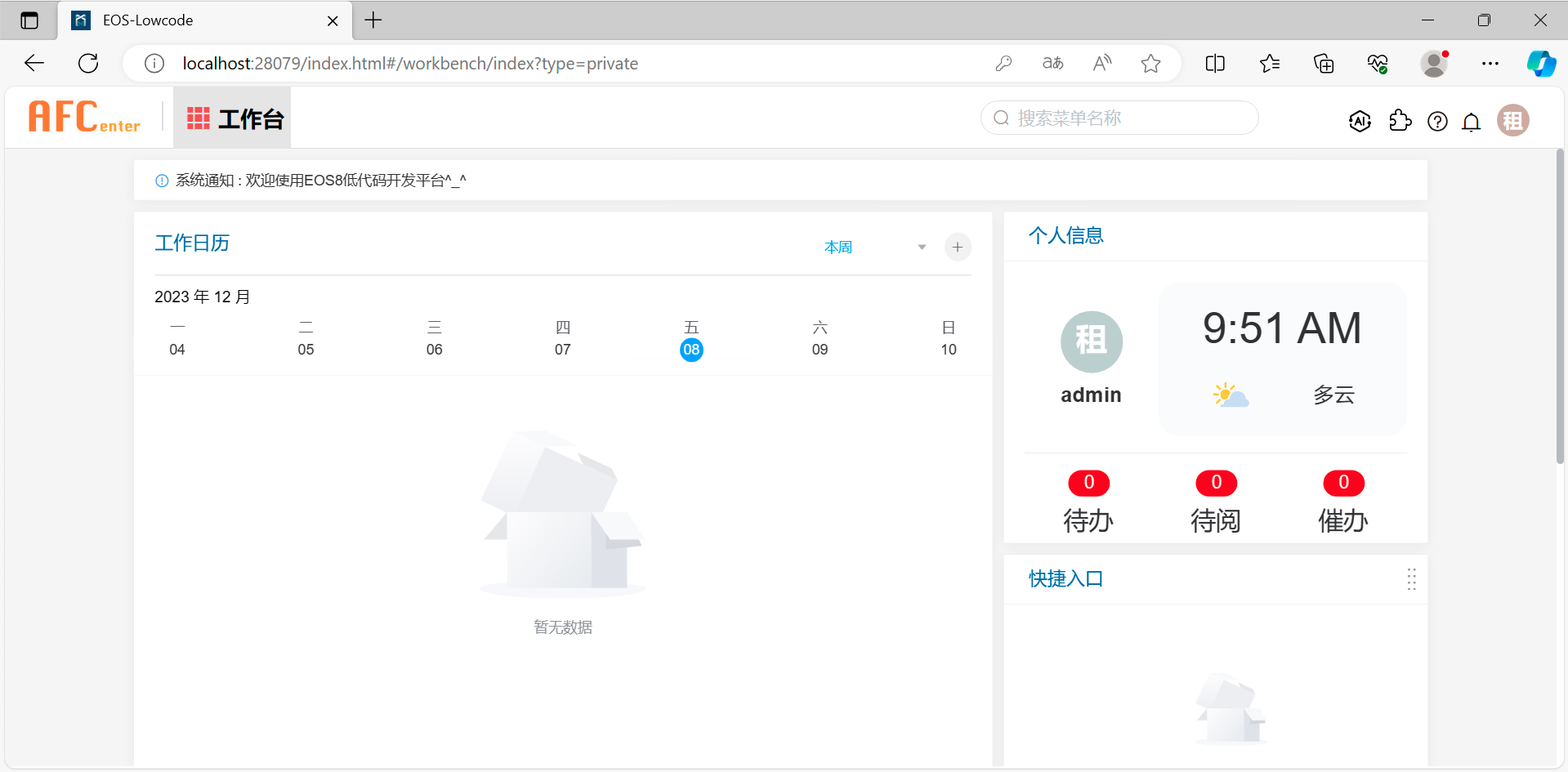Click the plus button to add calendar entry
Image resolution: width=1568 pixels, height=772 pixels.
(x=958, y=247)
